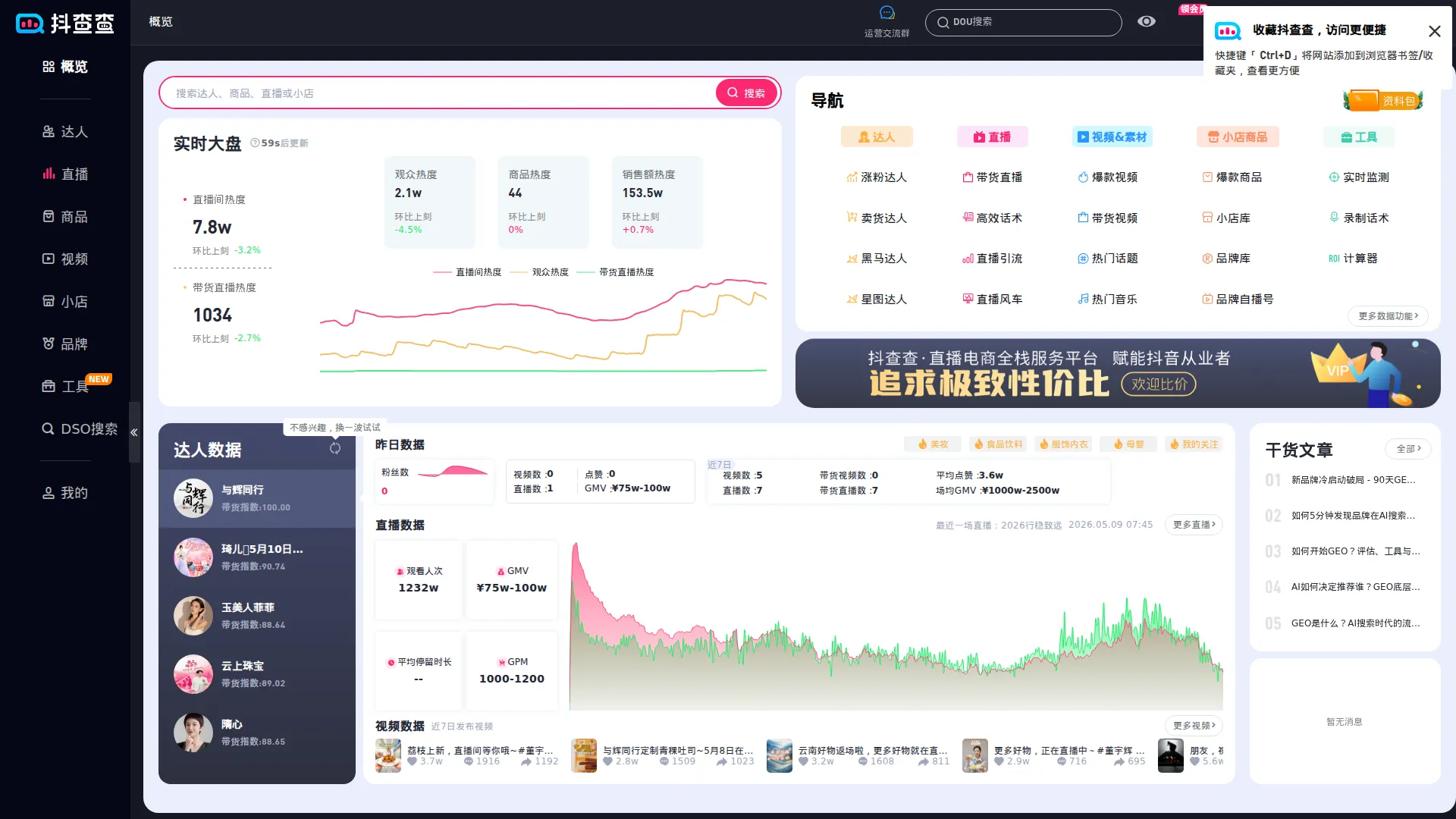Select the 视频&素材 navigation category tab
The height and width of the screenshot is (819, 1456).
(1112, 137)
